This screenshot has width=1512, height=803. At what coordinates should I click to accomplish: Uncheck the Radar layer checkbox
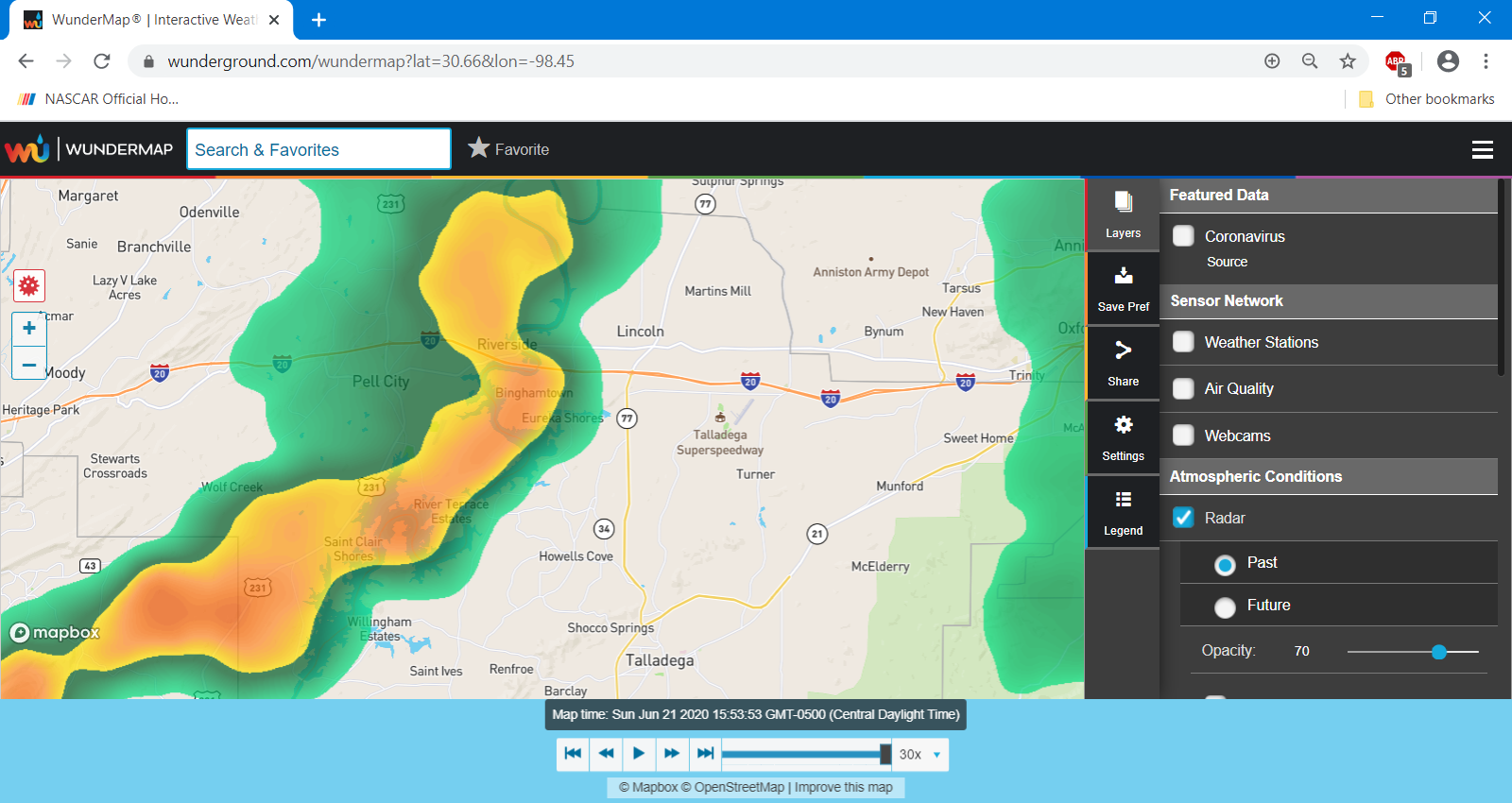[x=1183, y=518]
